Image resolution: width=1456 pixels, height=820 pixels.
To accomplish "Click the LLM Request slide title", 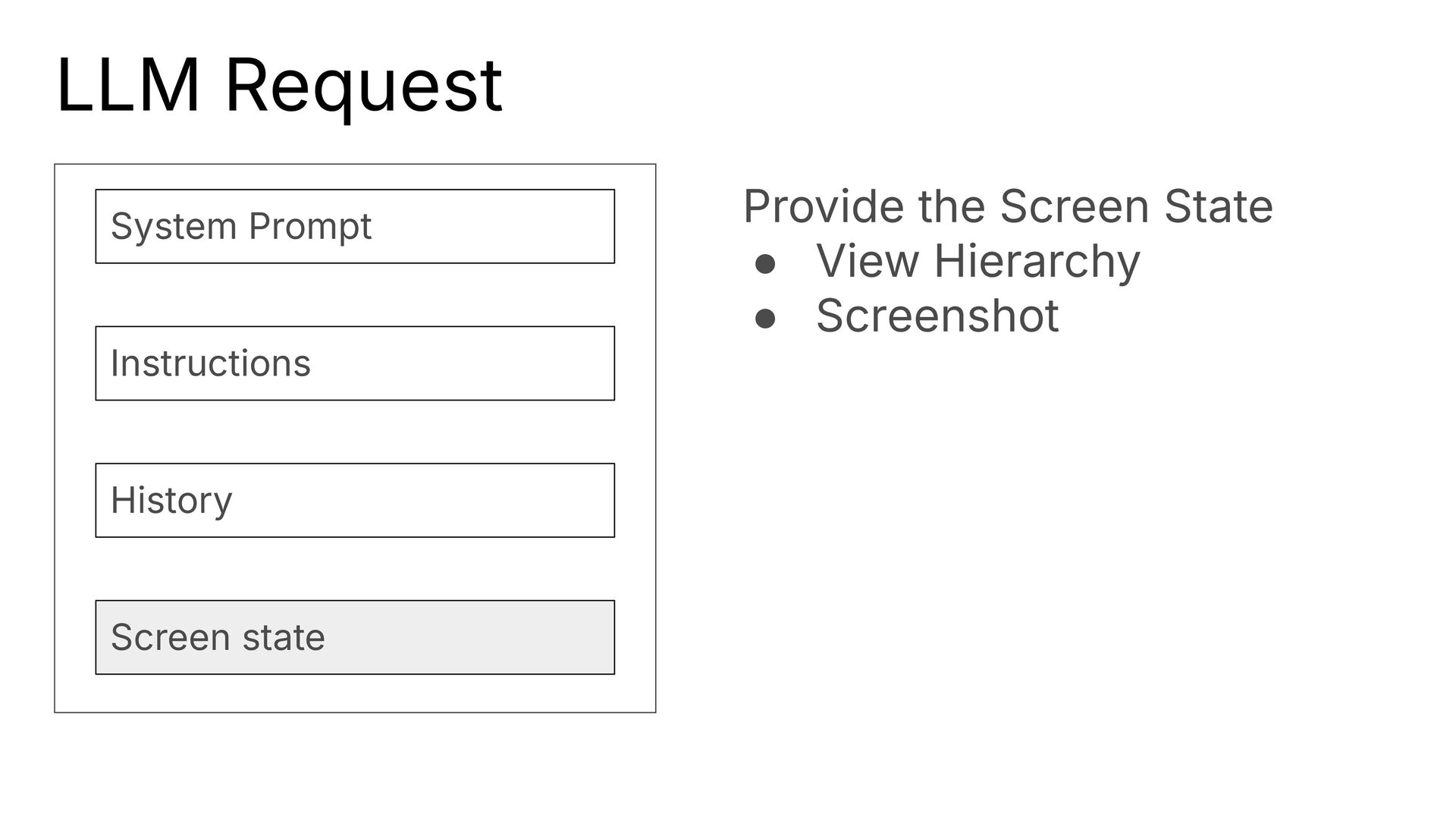I will pos(279,85).
